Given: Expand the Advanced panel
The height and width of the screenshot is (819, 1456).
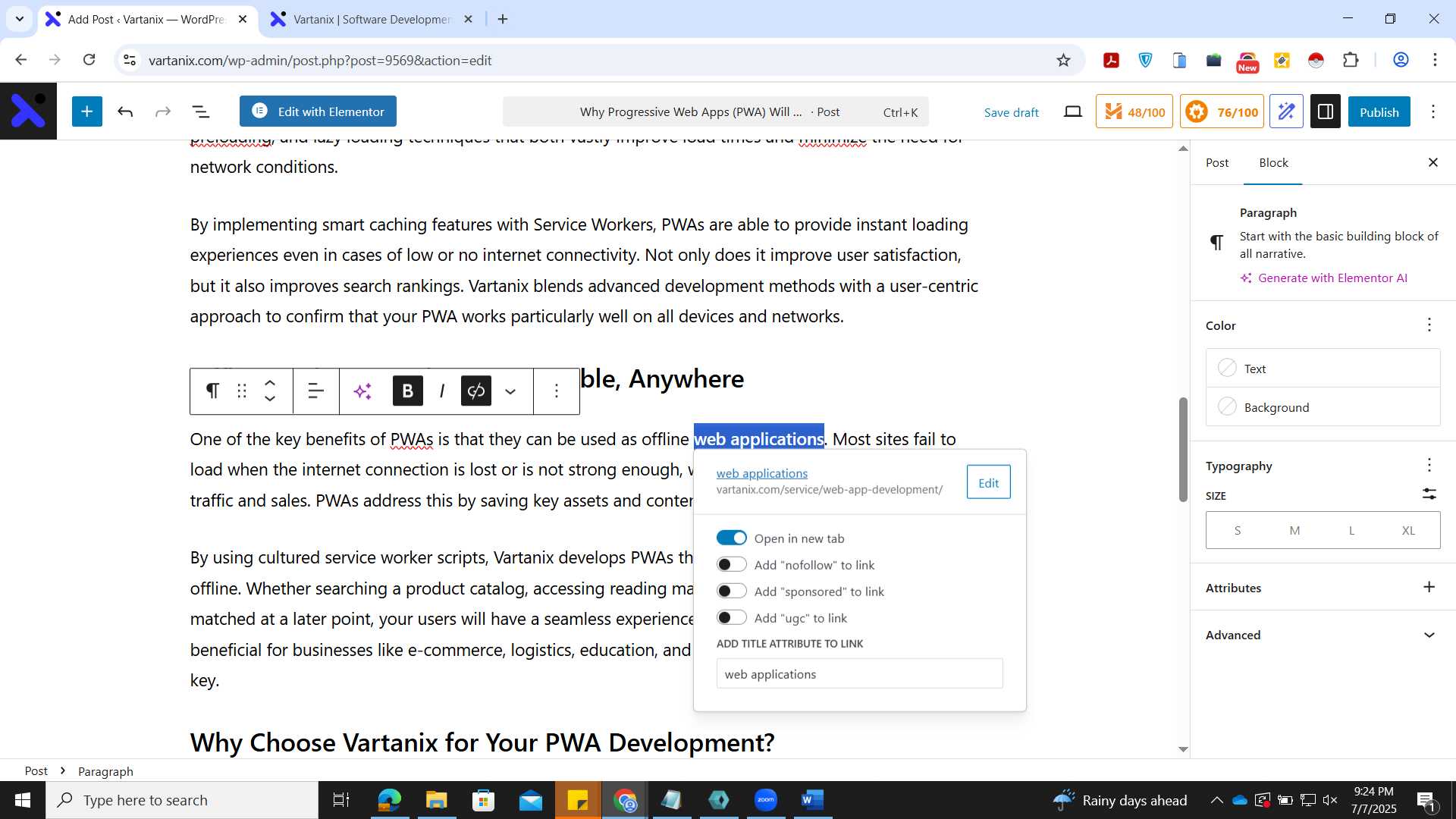Looking at the screenshot, I should pos(1323,635).
